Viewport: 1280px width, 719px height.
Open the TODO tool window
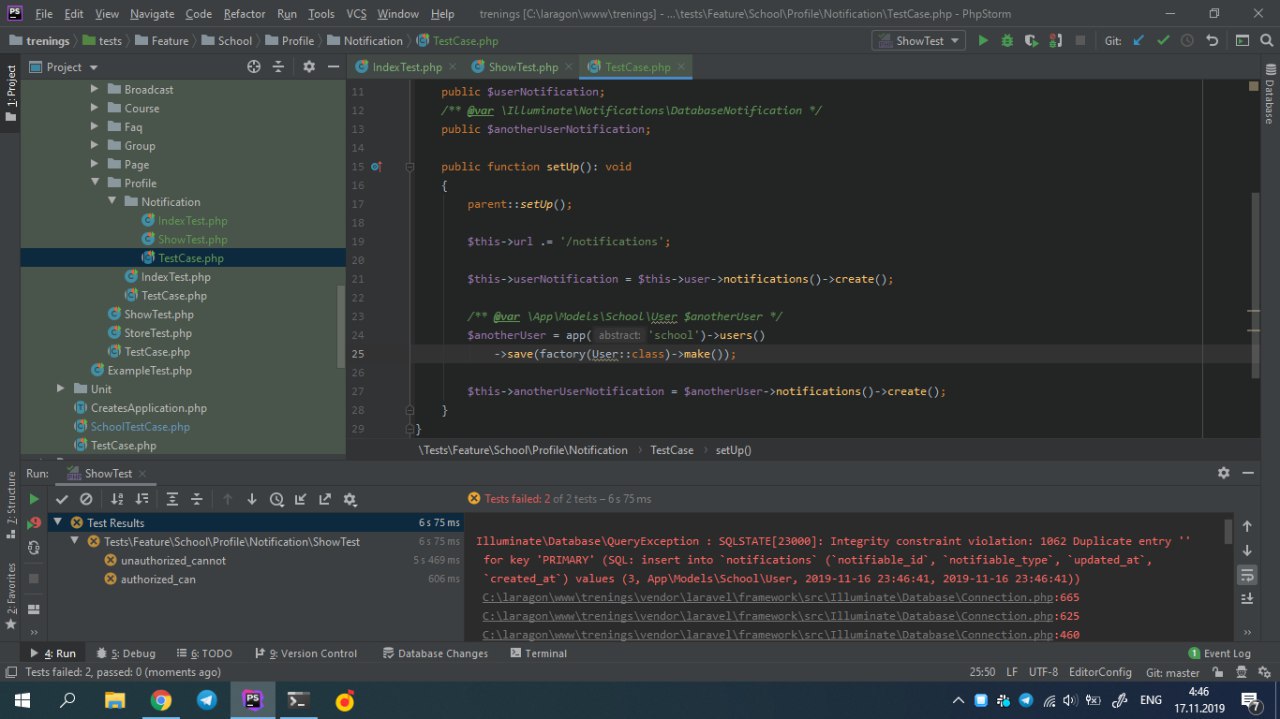click(x=203, y=653)
